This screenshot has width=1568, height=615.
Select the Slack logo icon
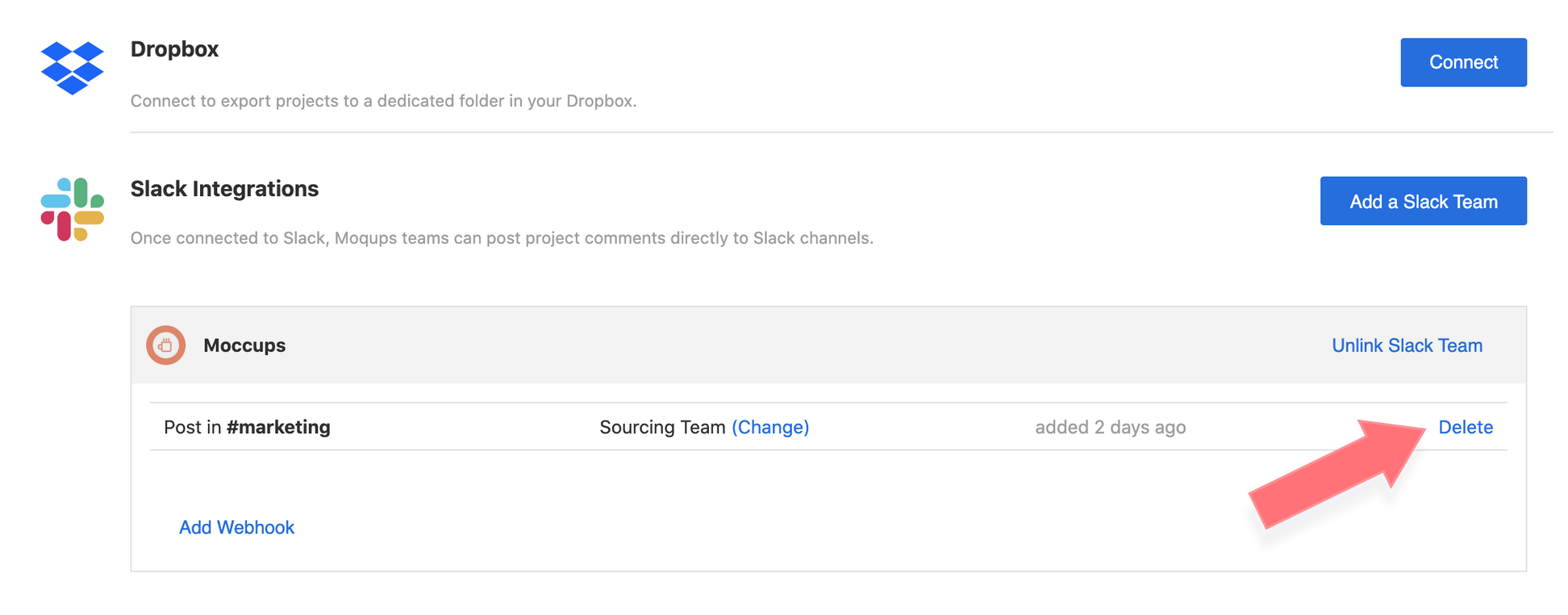(73, 210)
